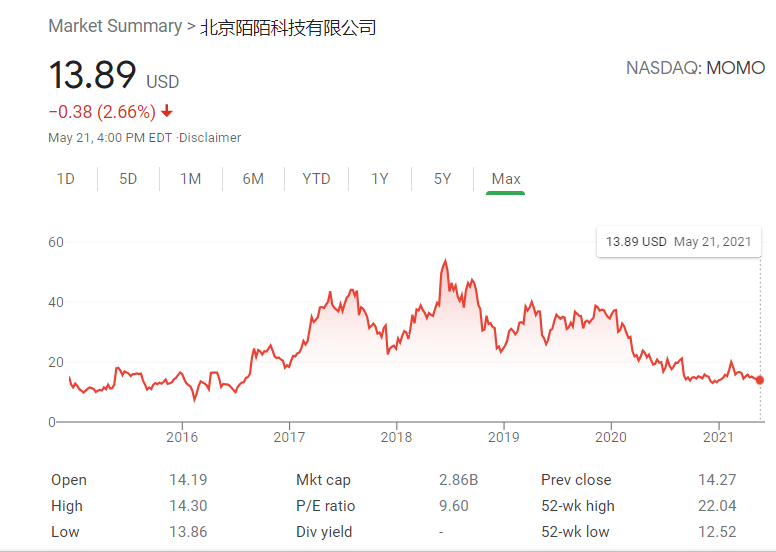Click the 2016 label on chart axis
776x552 pixels.
[x=181, y=437]
